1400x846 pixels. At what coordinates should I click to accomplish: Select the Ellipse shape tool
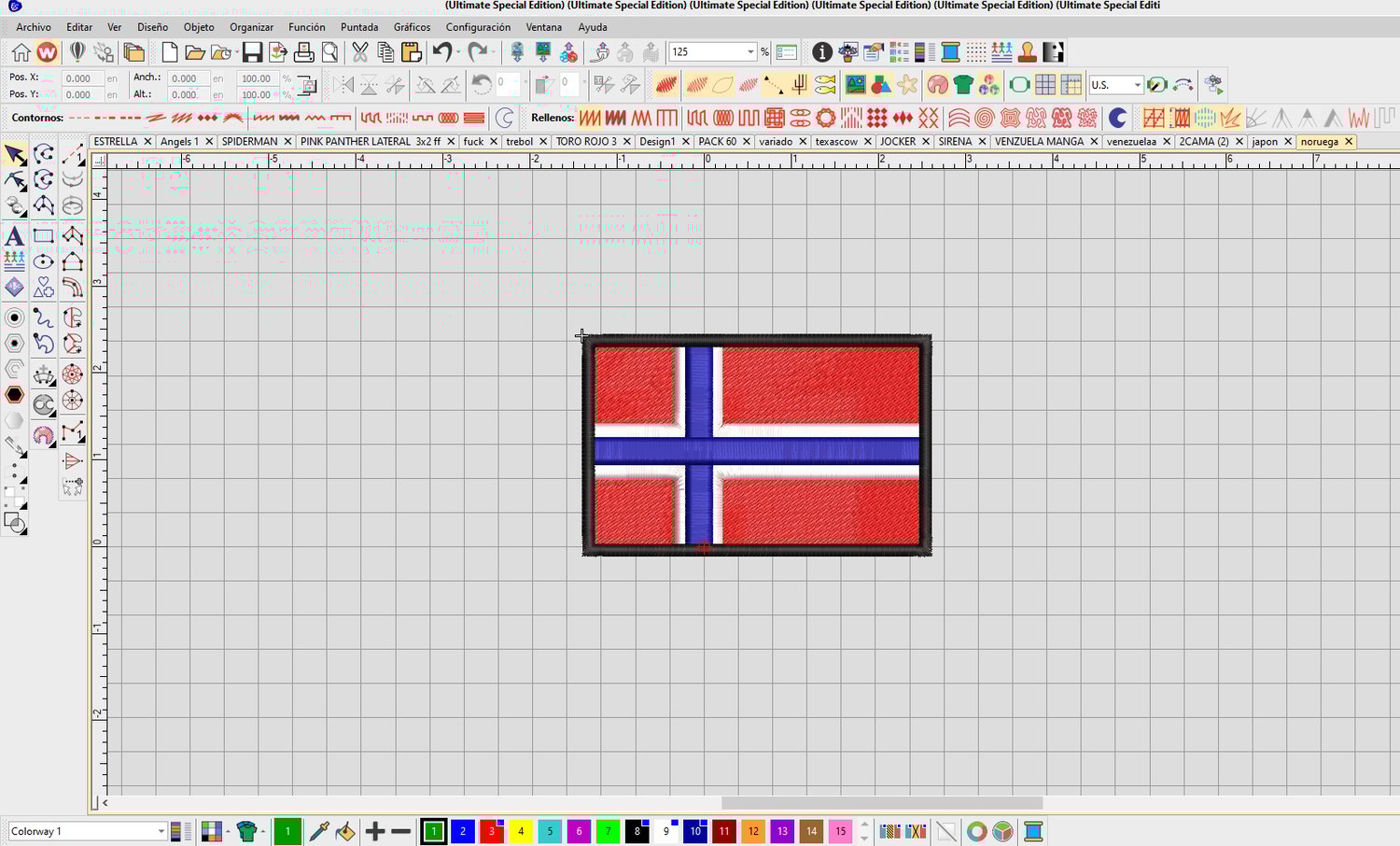[x=43, y=261]
